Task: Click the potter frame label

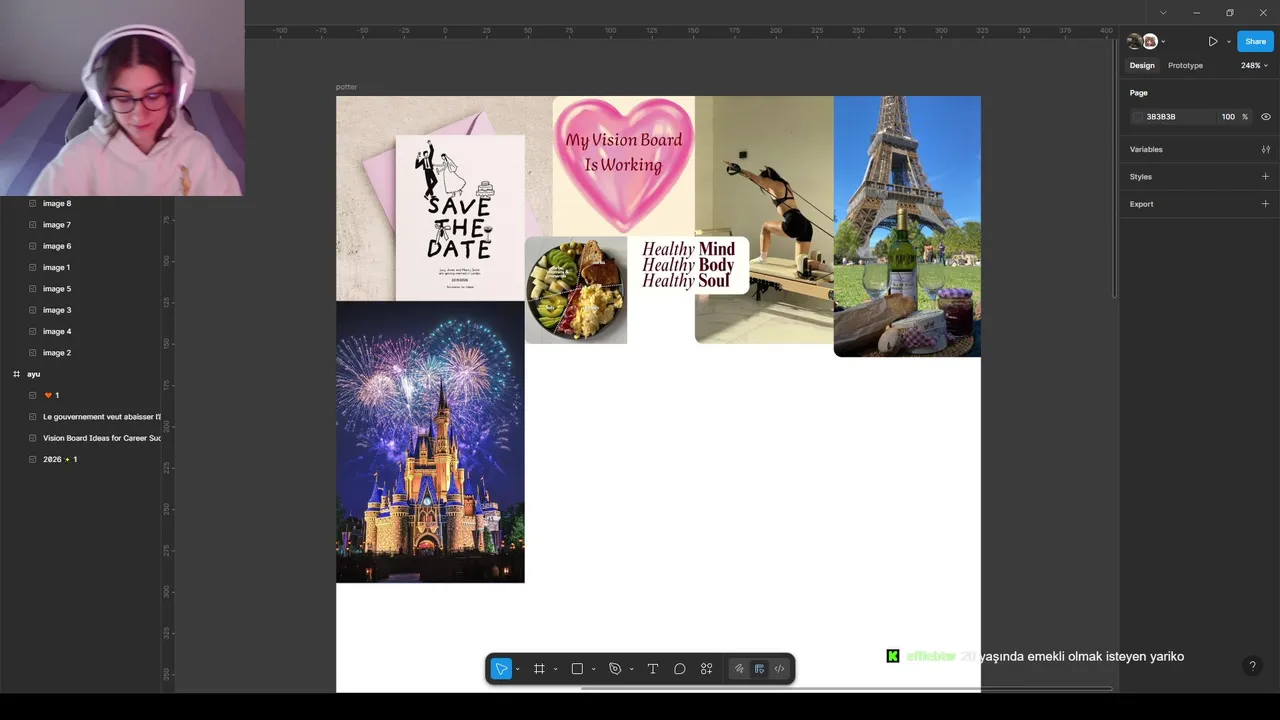Action: pyautogui.click(x=346, y=87)
